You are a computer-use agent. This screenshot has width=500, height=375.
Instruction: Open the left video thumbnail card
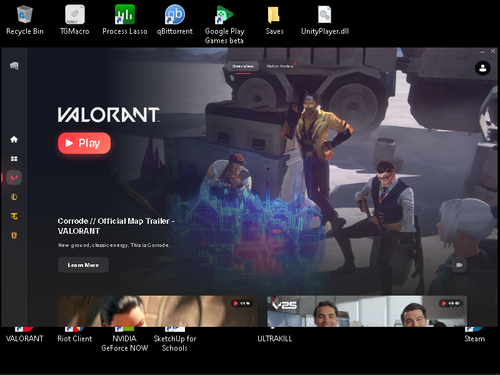click(158, 311)
